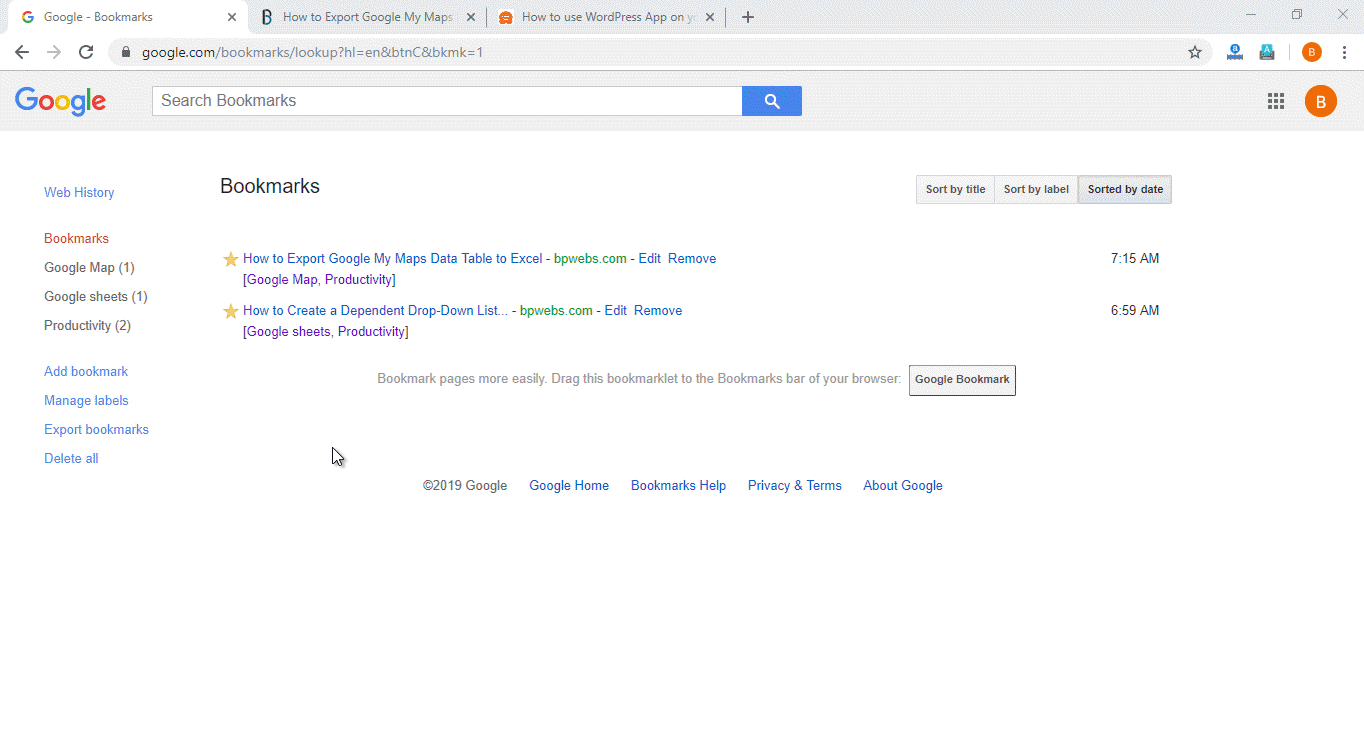Image resolution: width=1364 pixels, height=736 pixels.
Task: Sort bookmarks by title
Action: click(955, 189)
